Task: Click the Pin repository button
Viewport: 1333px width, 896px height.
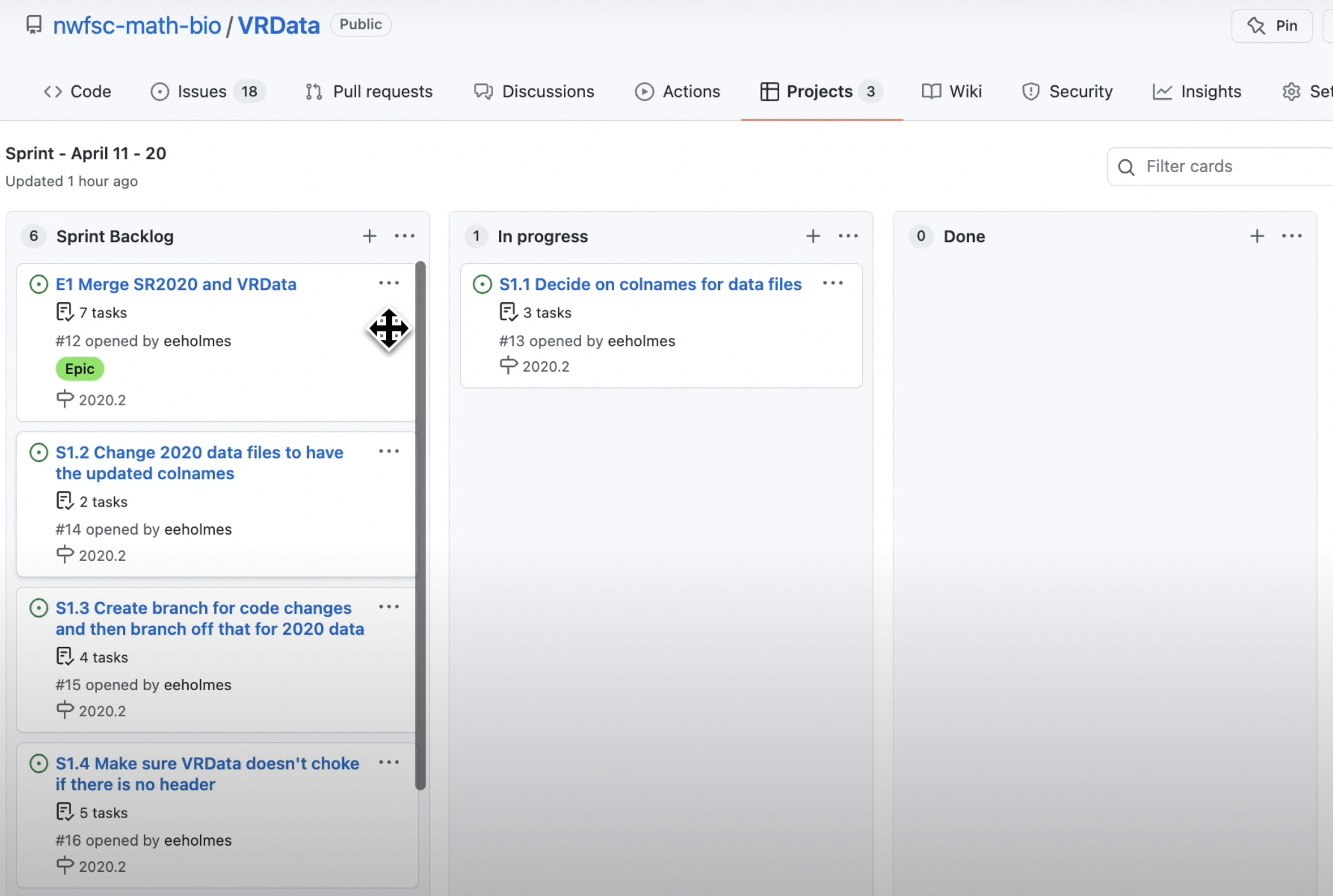Action: pyautogui.click(x=1272, y=25)
